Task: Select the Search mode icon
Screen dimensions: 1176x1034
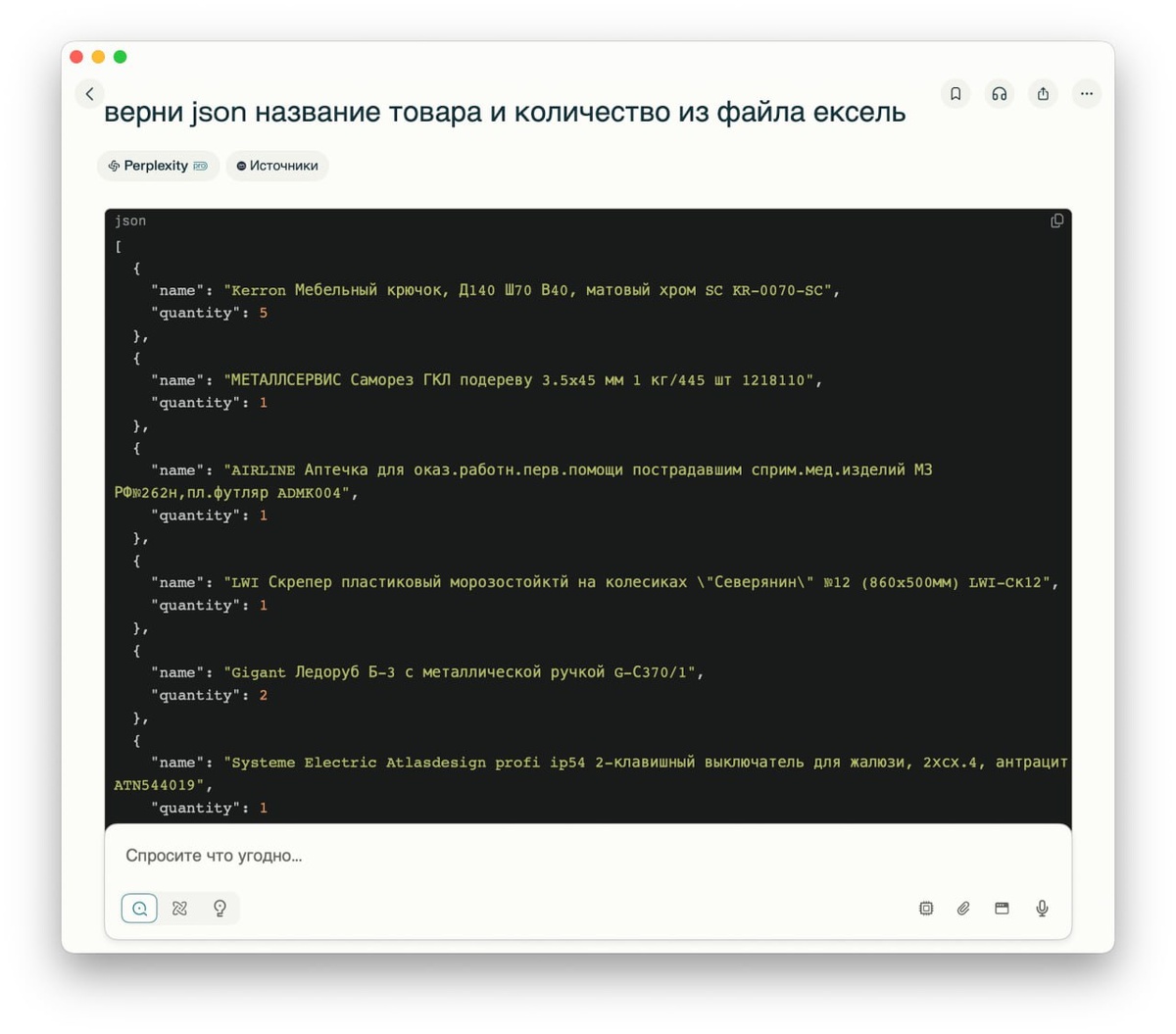Action: click(x=139, y=909)
